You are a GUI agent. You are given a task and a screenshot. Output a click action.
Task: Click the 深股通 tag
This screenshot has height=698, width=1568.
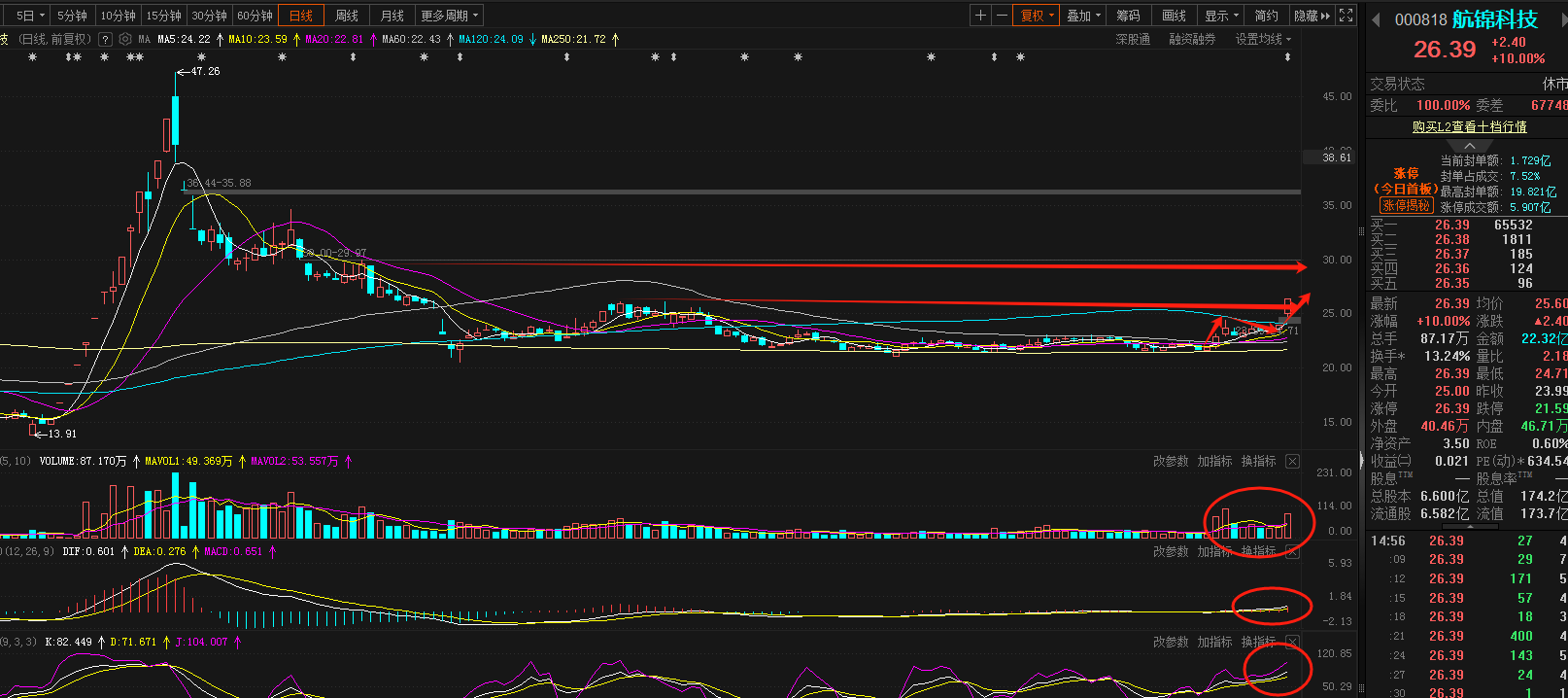1133,39
